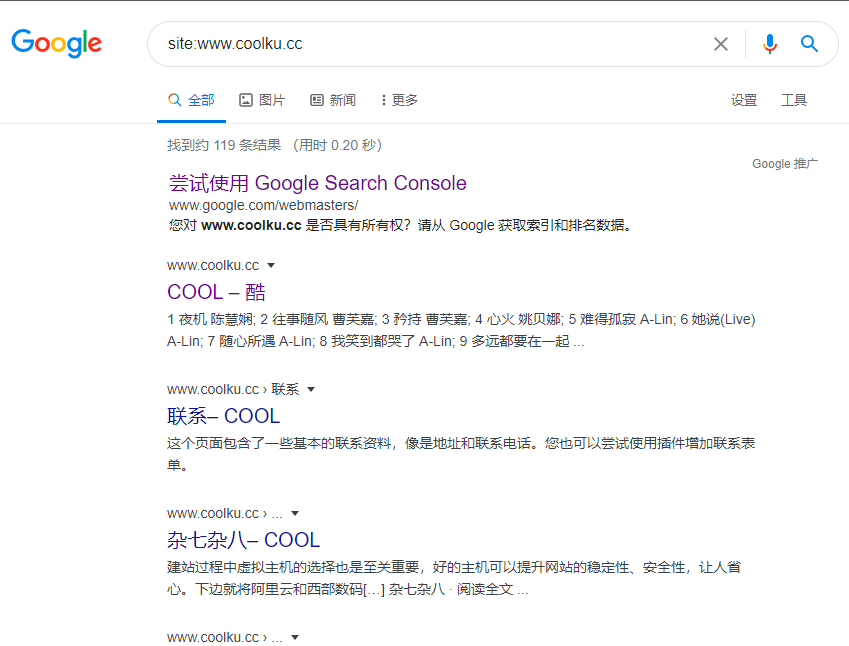
Task: Click inside the search field text
Action: tap(235, 44)
